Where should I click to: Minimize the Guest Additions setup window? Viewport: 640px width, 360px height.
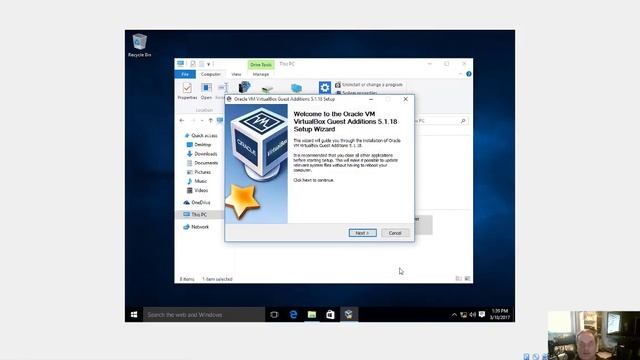pyautogui.click(x=371, y=99)
